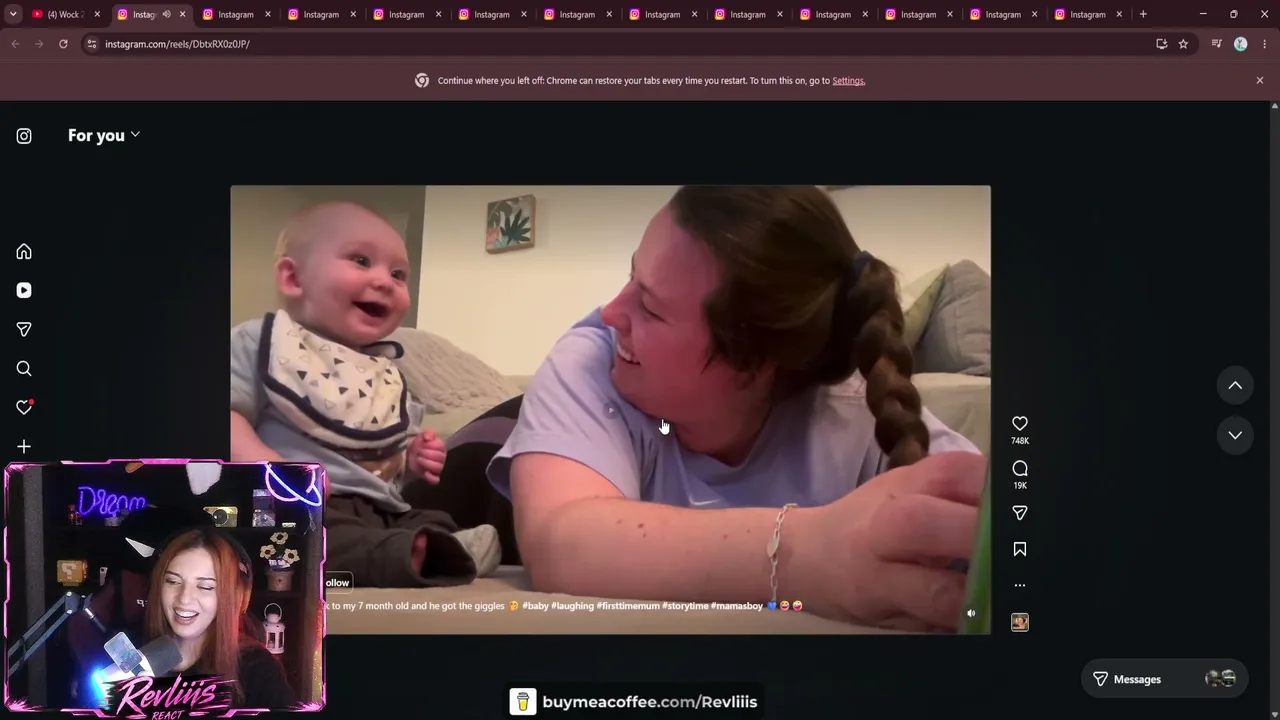This screenshot has width=1280, height=720.
Task: Open the #laughing hashtag
Action: tap(572, 606)
